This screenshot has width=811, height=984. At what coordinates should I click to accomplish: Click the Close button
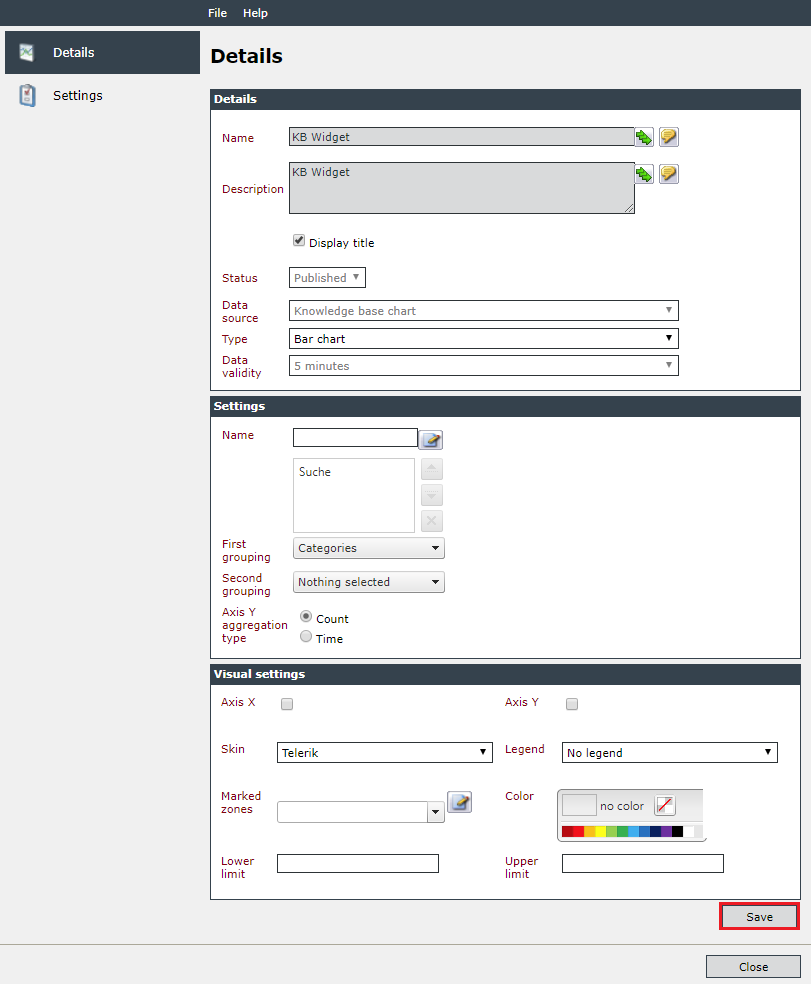coord(753,967)
